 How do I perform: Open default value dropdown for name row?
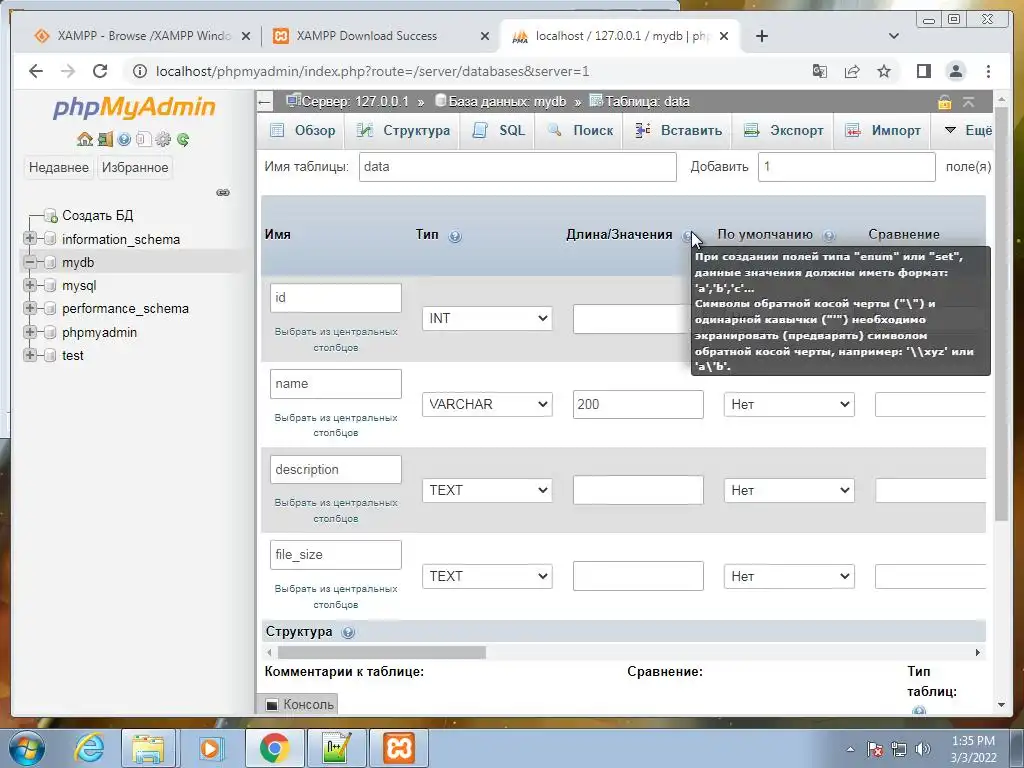(x=789, y=404)
